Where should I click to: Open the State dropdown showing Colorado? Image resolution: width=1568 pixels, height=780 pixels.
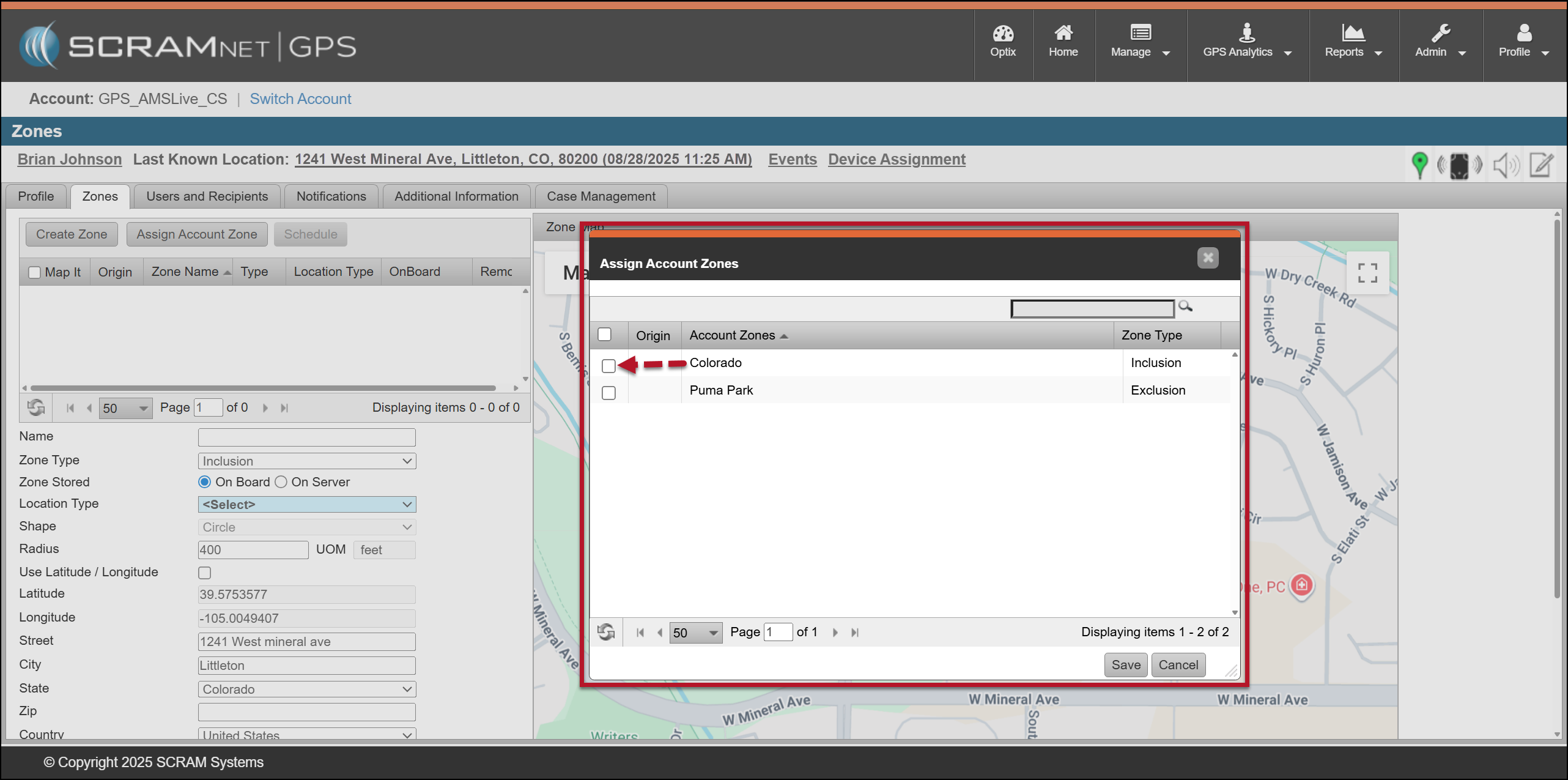coord(306,689)
